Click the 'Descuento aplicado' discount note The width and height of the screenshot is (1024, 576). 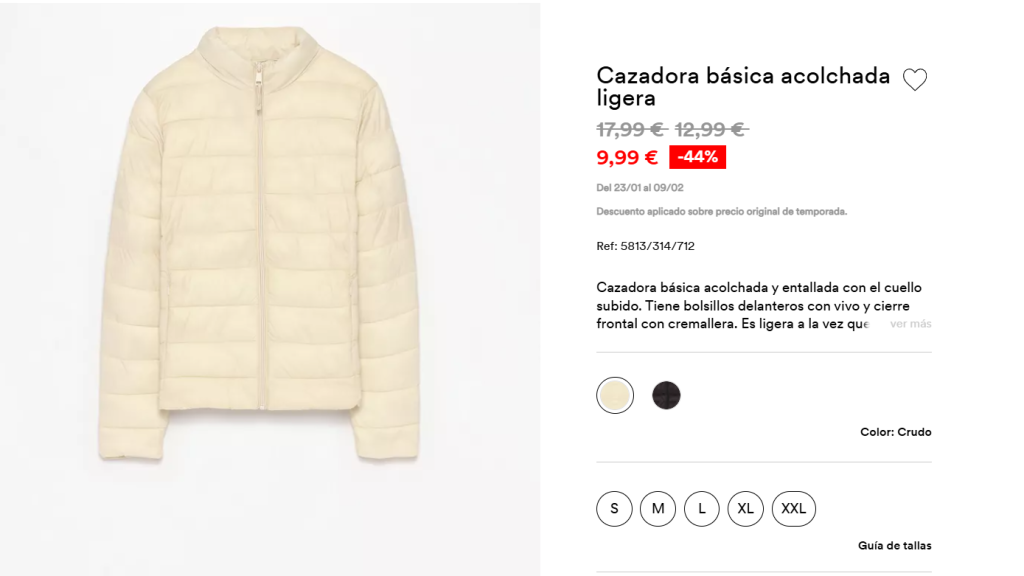click(x=721, y=211)
